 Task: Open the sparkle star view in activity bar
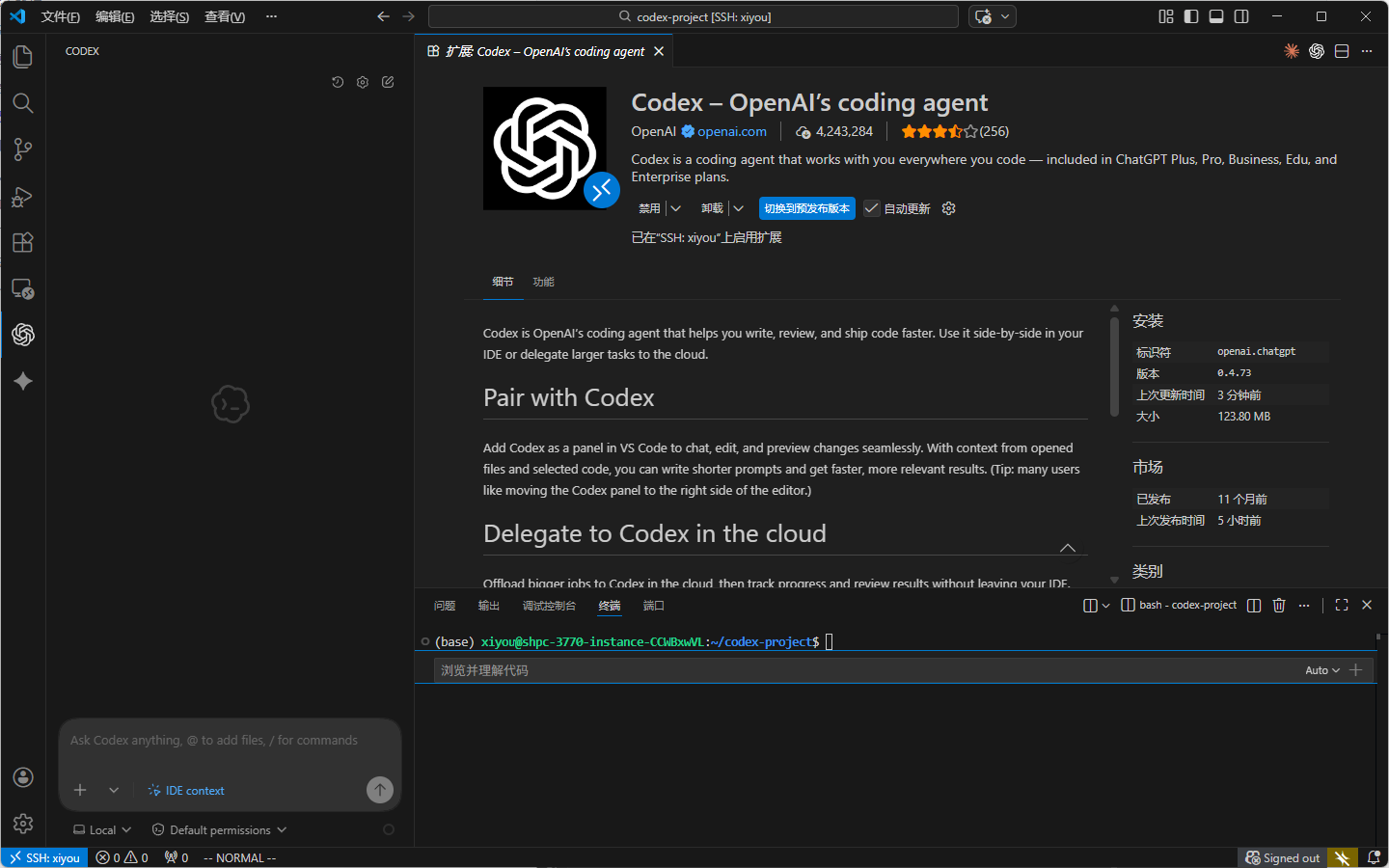pos(23,381)
